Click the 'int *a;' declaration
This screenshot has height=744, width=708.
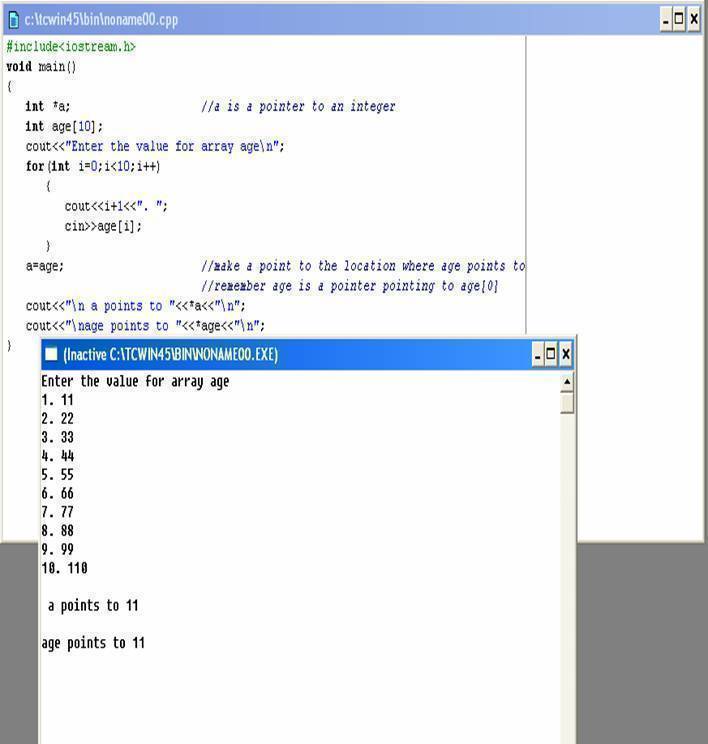(x=47, y=106)
